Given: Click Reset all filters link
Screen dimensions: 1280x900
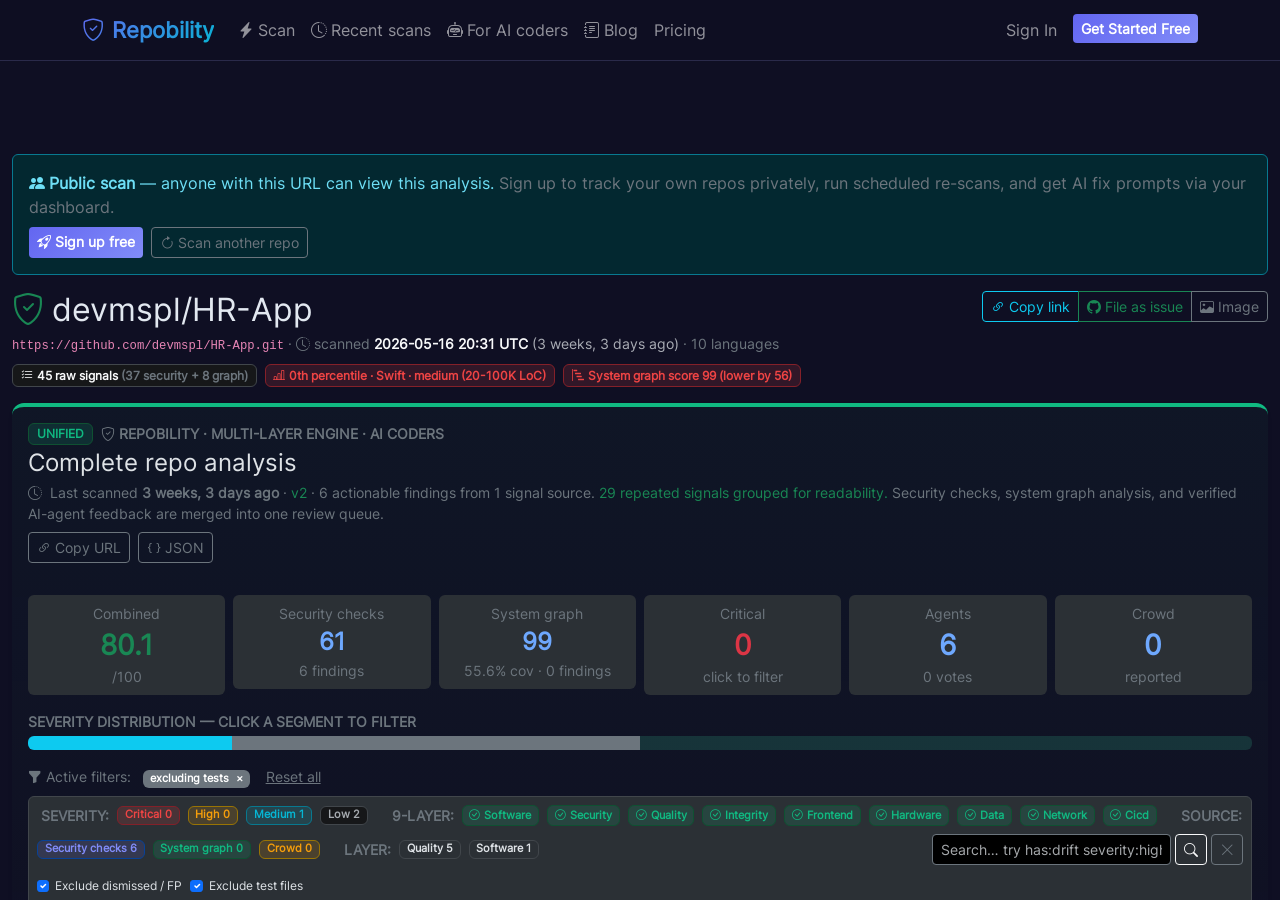Looking at the screenshot, I should [293, 777].
